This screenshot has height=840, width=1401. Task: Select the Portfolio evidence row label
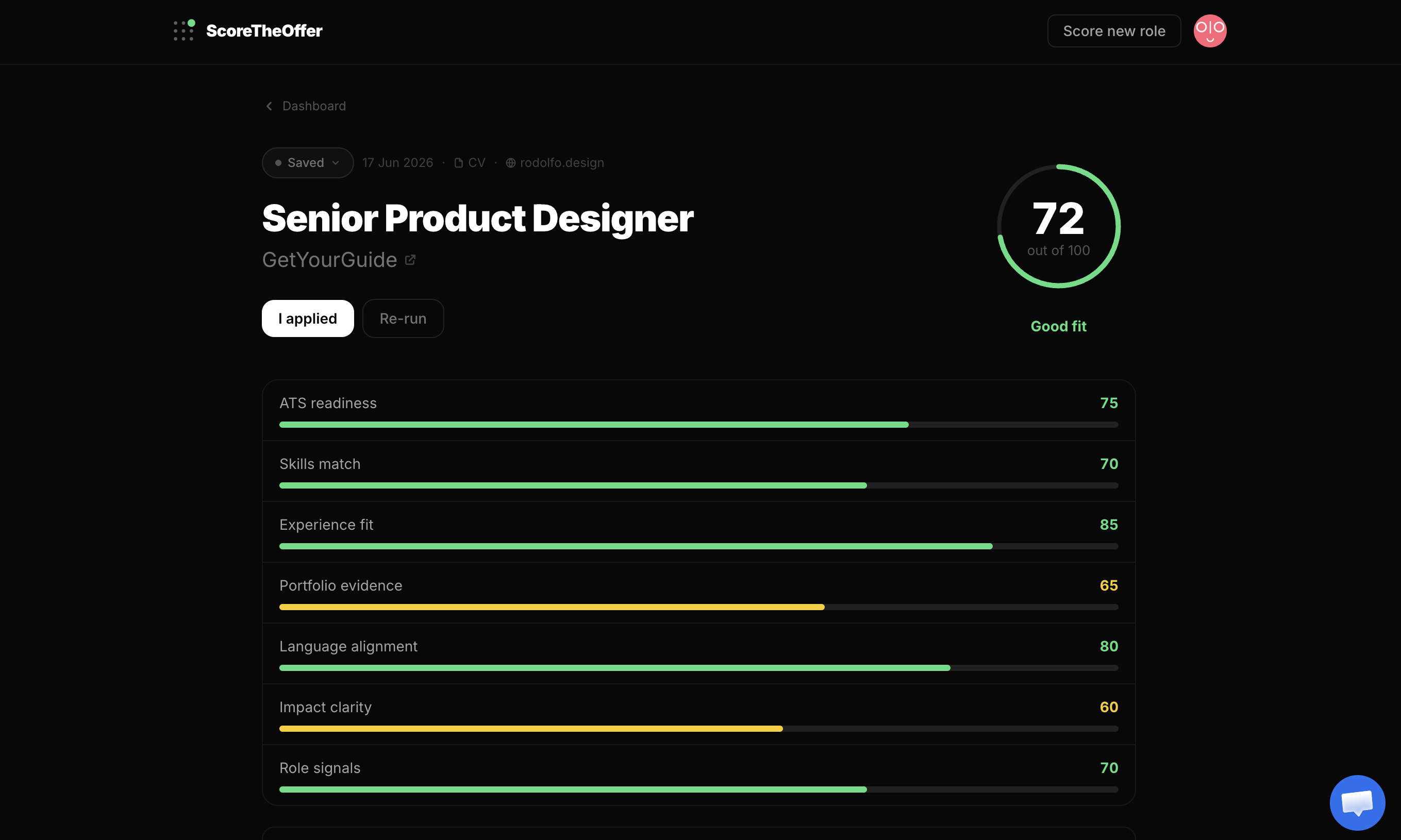point(341,585)
